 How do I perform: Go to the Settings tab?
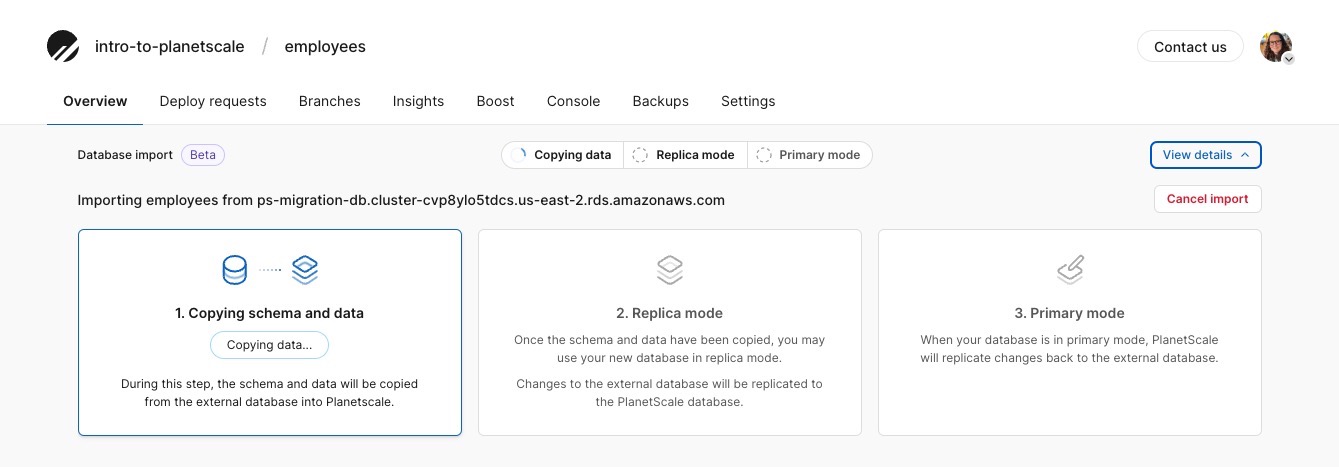748,101
